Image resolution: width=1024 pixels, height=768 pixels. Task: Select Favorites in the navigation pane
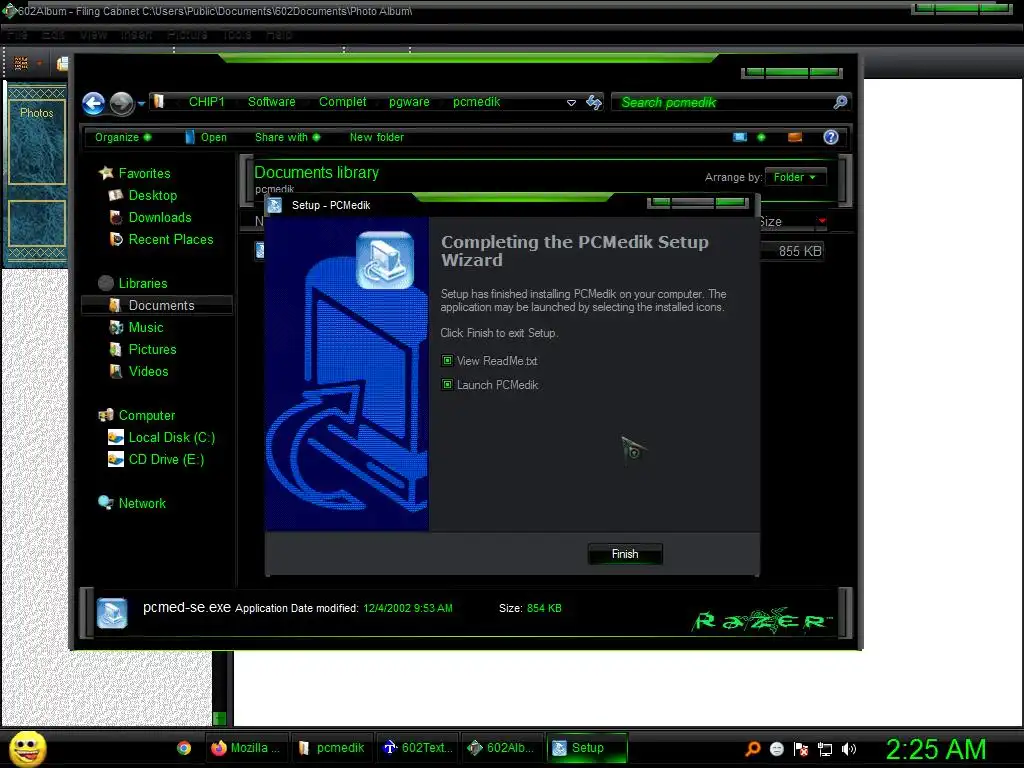(144, 173)
